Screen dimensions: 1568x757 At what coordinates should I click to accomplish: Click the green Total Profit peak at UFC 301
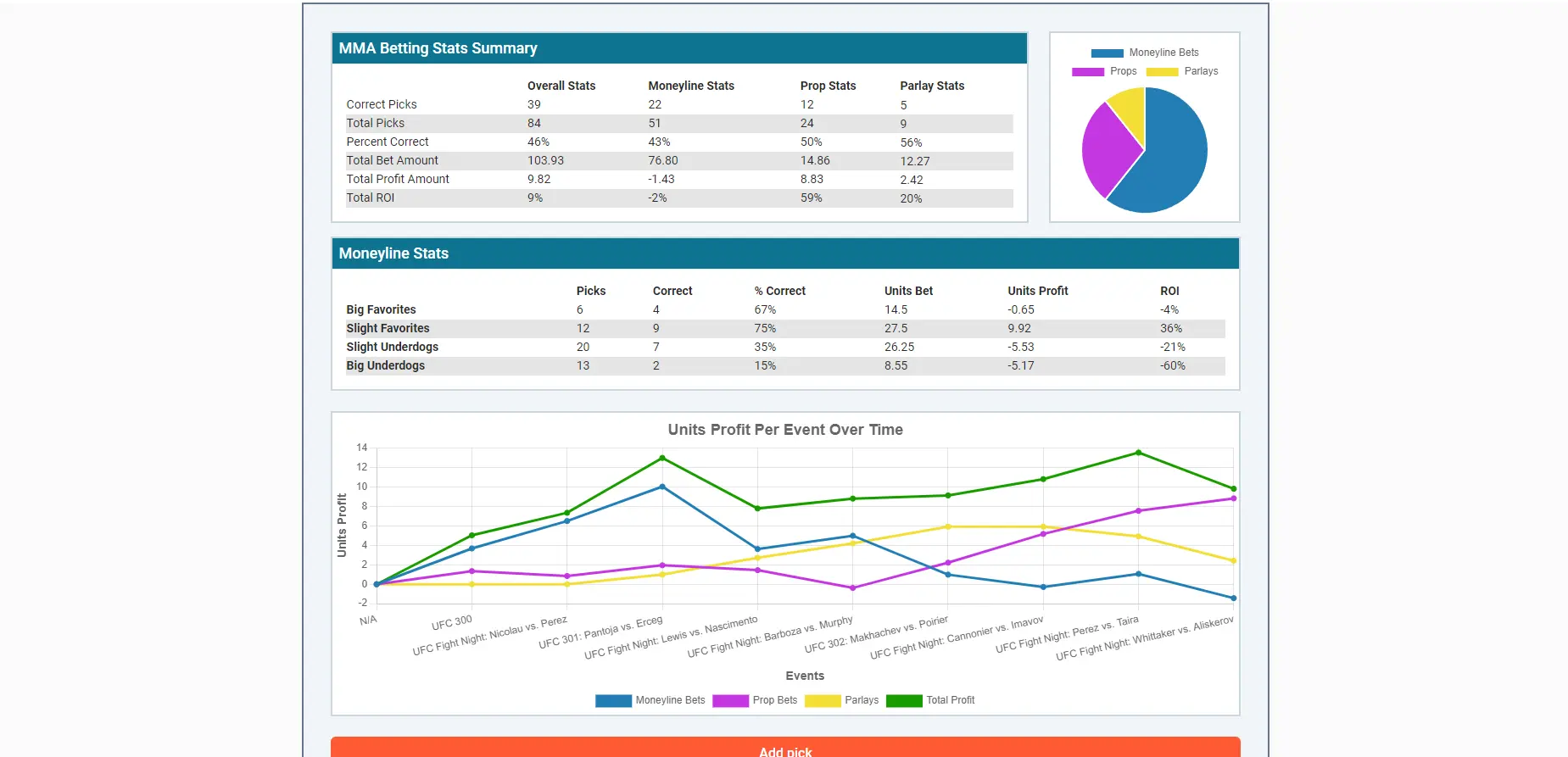click(662, 459)
